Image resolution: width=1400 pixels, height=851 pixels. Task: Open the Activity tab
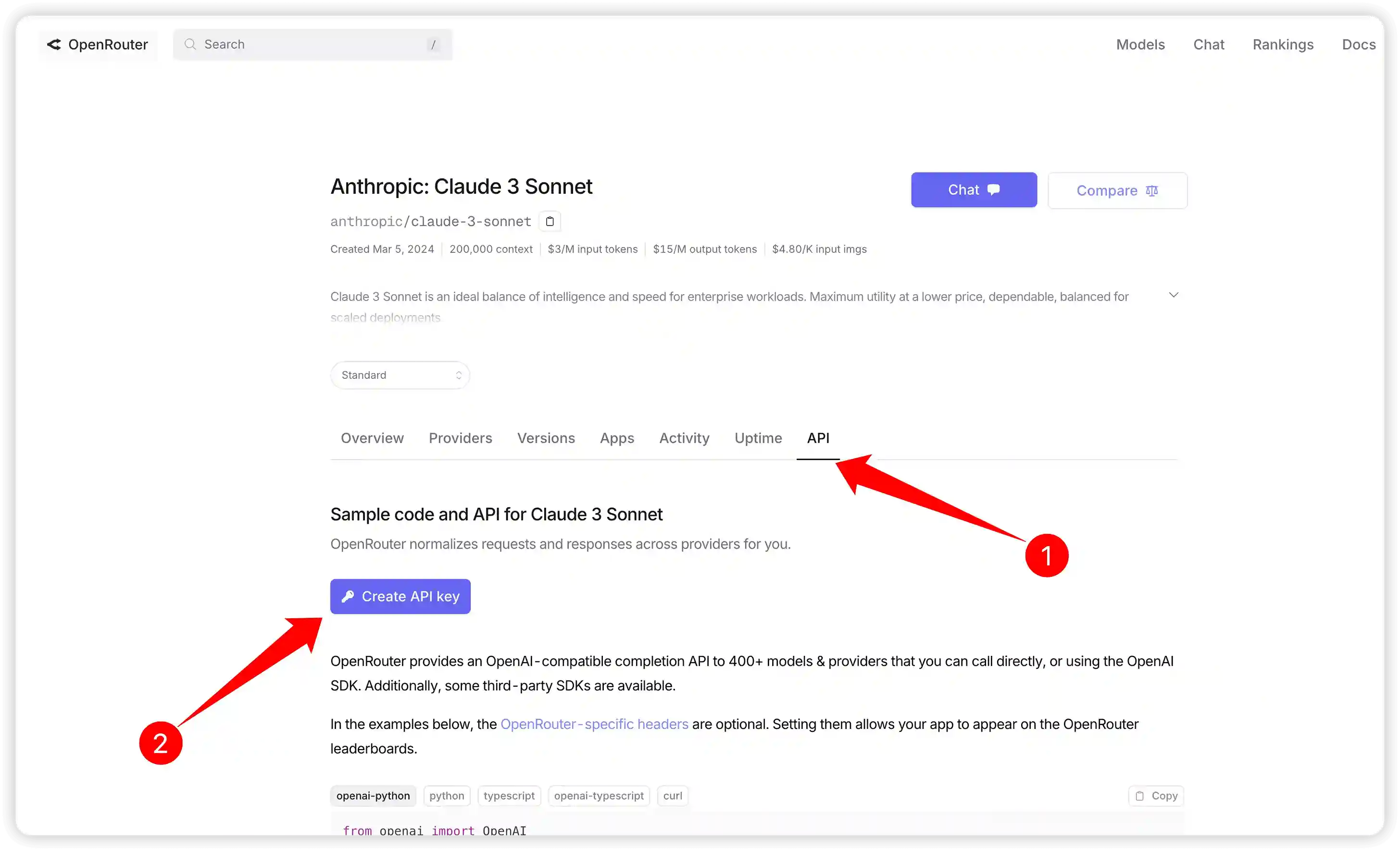tap(684, 438)
